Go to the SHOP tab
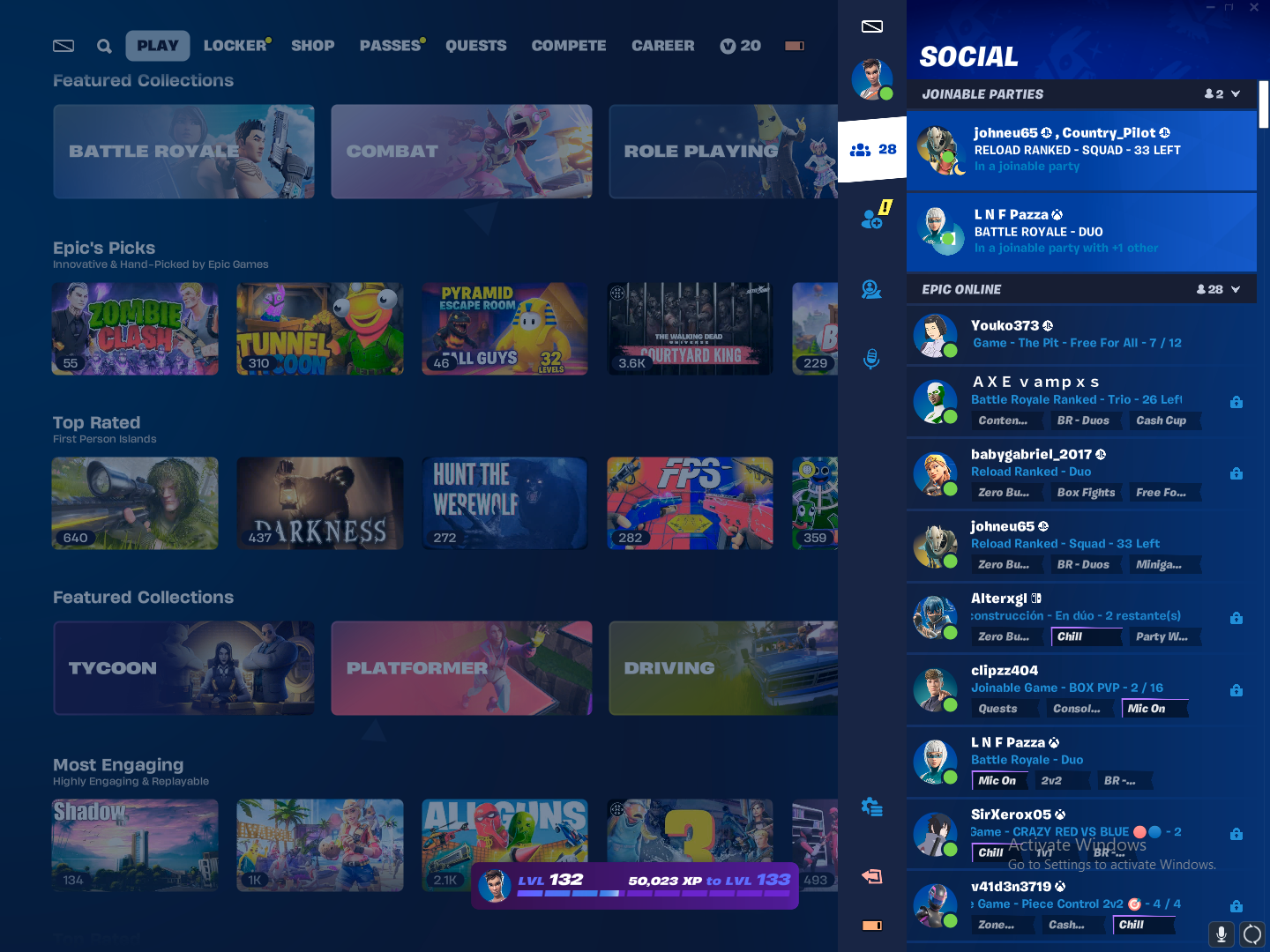 coord(313,46)
